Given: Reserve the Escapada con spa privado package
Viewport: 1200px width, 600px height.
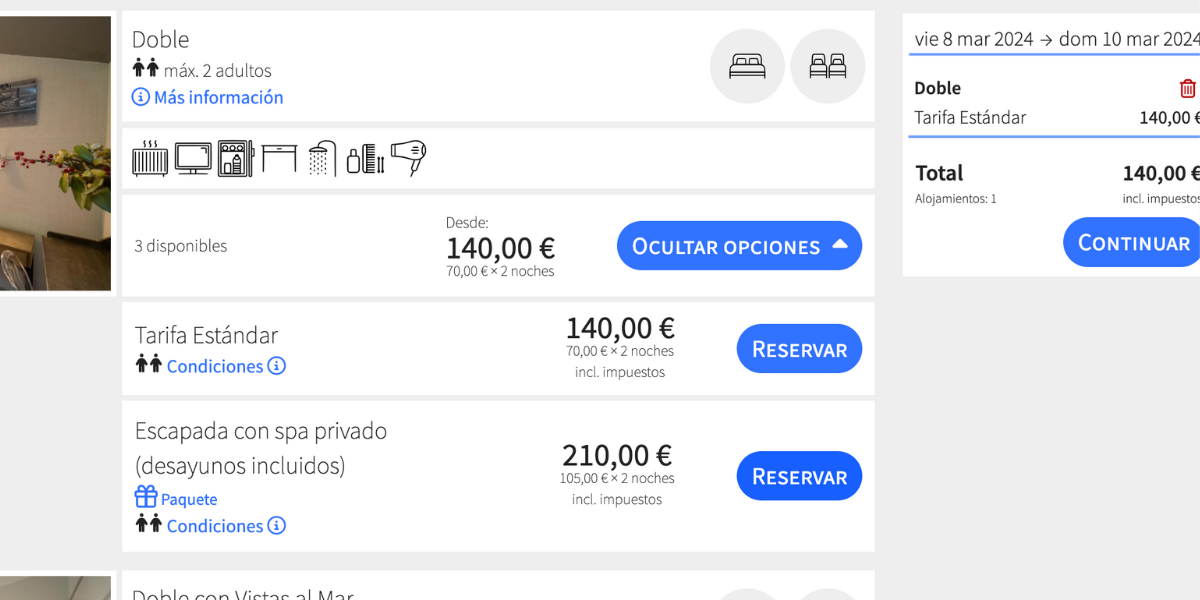Looking at the screenshot, I should pyautogui.click(x=799, y=476).
